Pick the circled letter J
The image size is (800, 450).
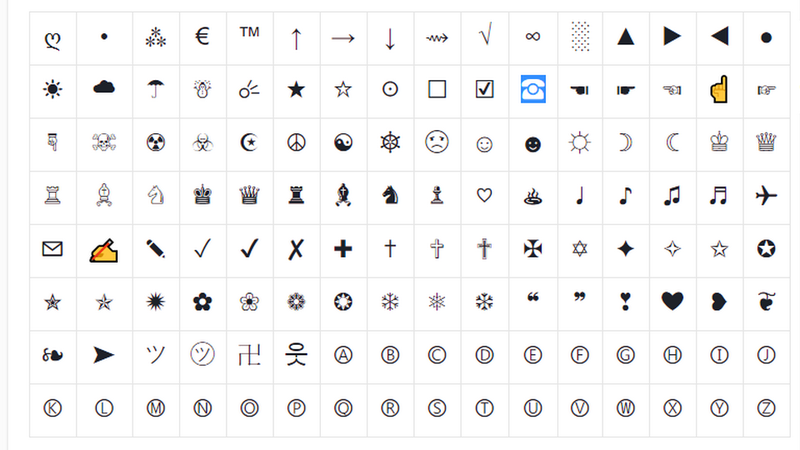coord(766,355)
